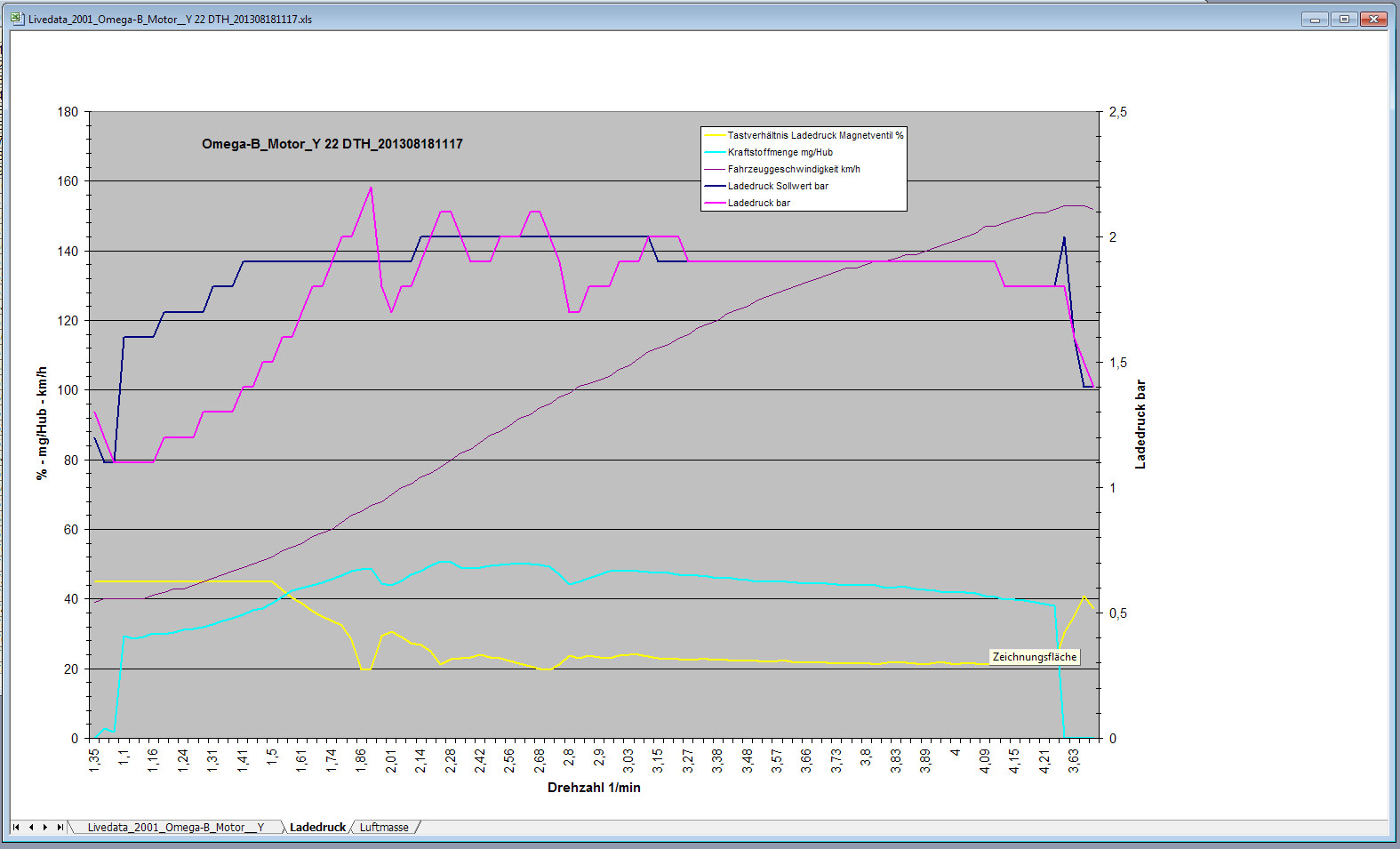Jump to first sheet with tab navigation arrow
Image resolution: width=1400 pixels, height=849 pixels.
coord(16,827)
